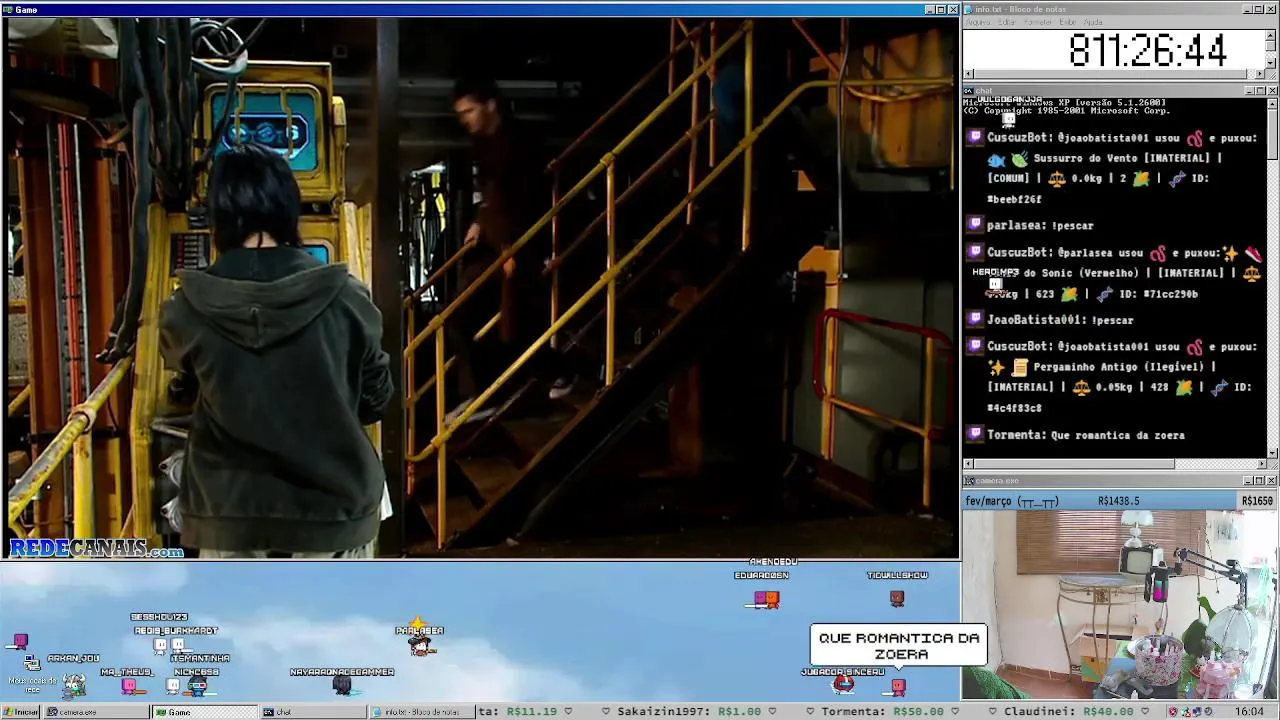1280x720 pixels.
Task: Click the JUBADOR_SINCERU avatar
Action: (844, 684)
